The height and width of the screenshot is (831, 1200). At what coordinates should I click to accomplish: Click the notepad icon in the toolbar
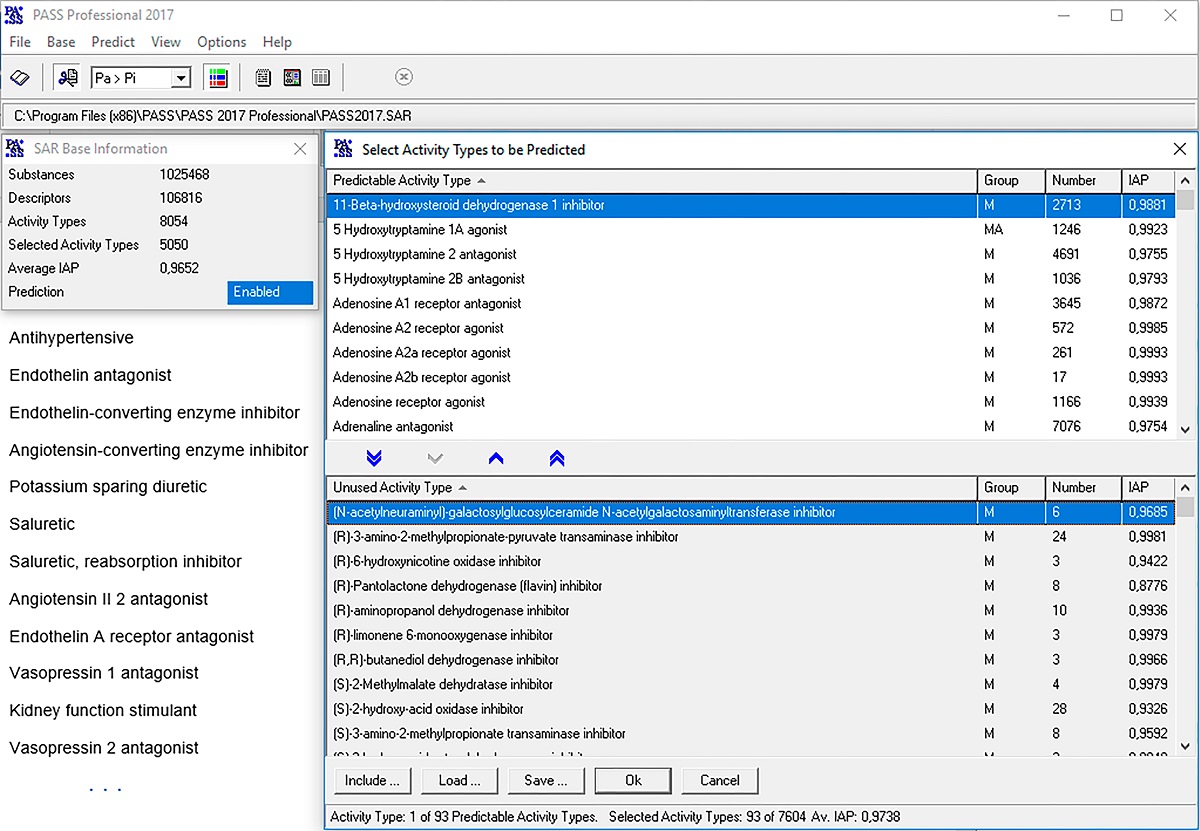coord(264,77)
